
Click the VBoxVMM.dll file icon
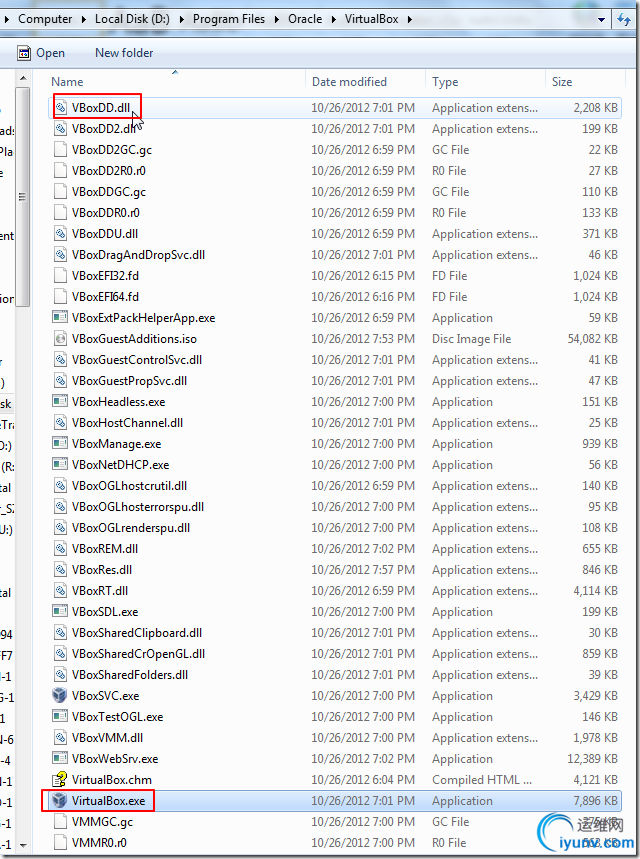(60, 737)
